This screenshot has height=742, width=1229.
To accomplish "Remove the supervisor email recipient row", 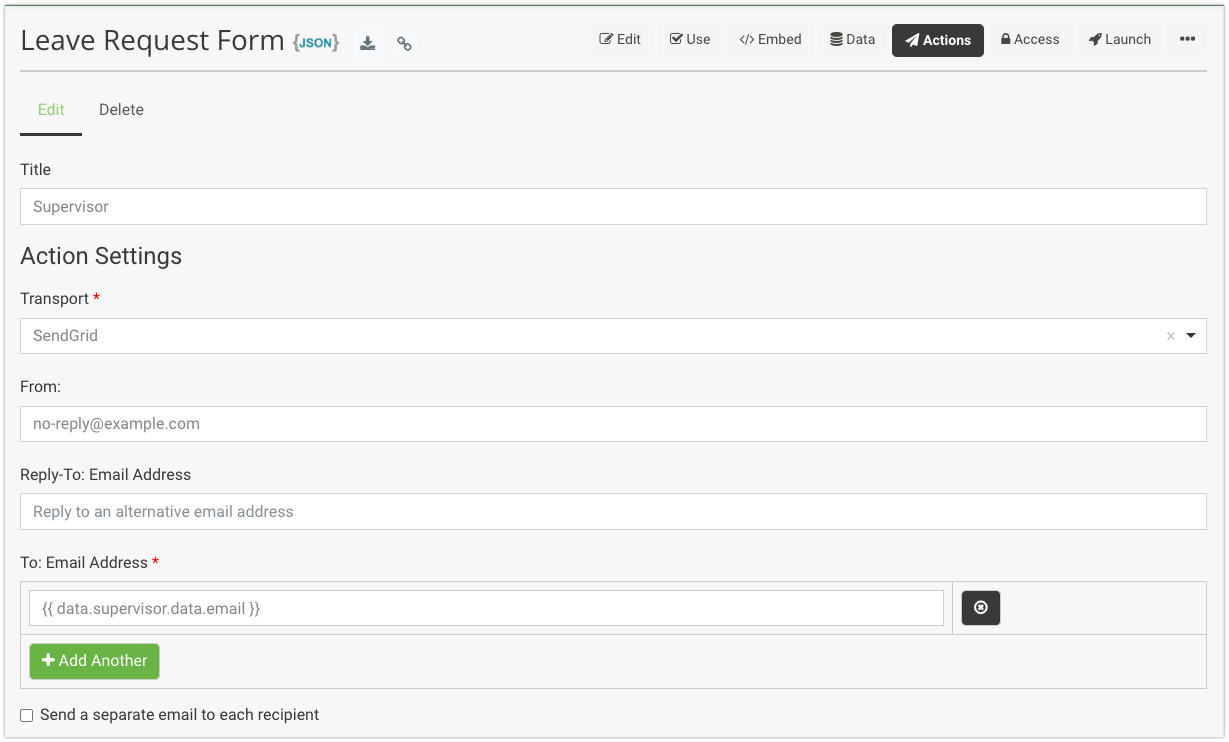I will (x=980, y=608).
